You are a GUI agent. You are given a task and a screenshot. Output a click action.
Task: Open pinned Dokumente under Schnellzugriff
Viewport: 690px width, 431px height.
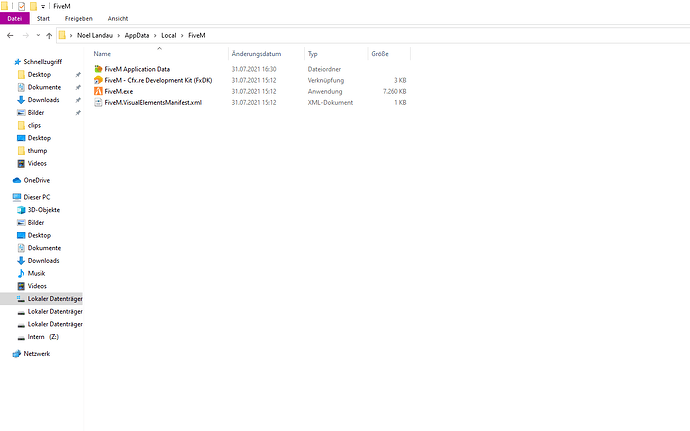(44, 87)
